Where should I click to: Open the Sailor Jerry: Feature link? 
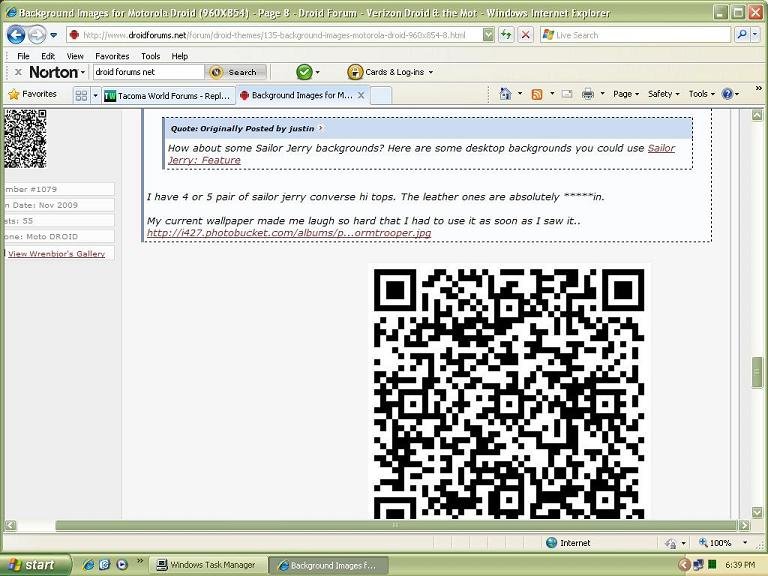coord(421,154)
